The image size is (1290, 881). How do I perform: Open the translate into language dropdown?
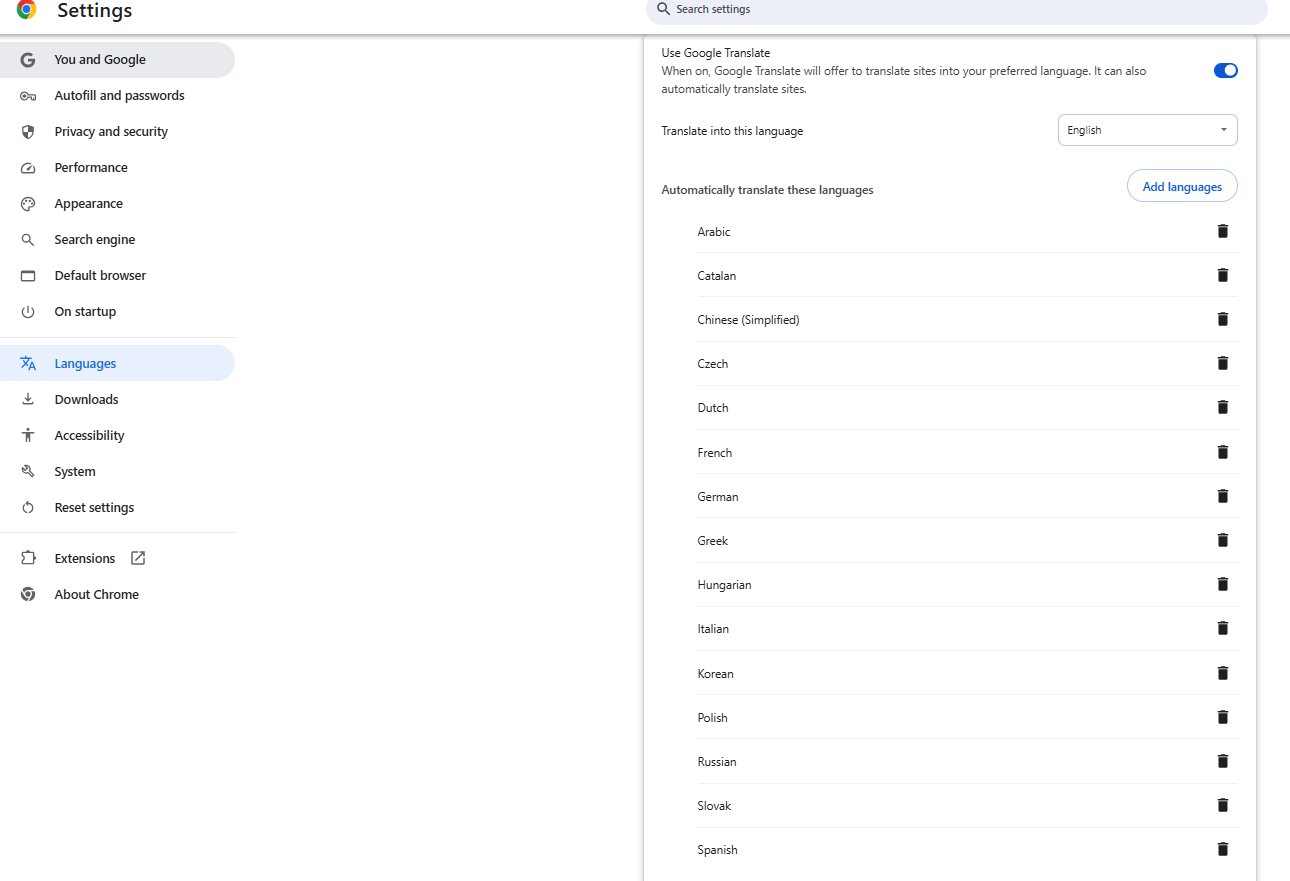pyautogui.click(x=1147, y=130)
